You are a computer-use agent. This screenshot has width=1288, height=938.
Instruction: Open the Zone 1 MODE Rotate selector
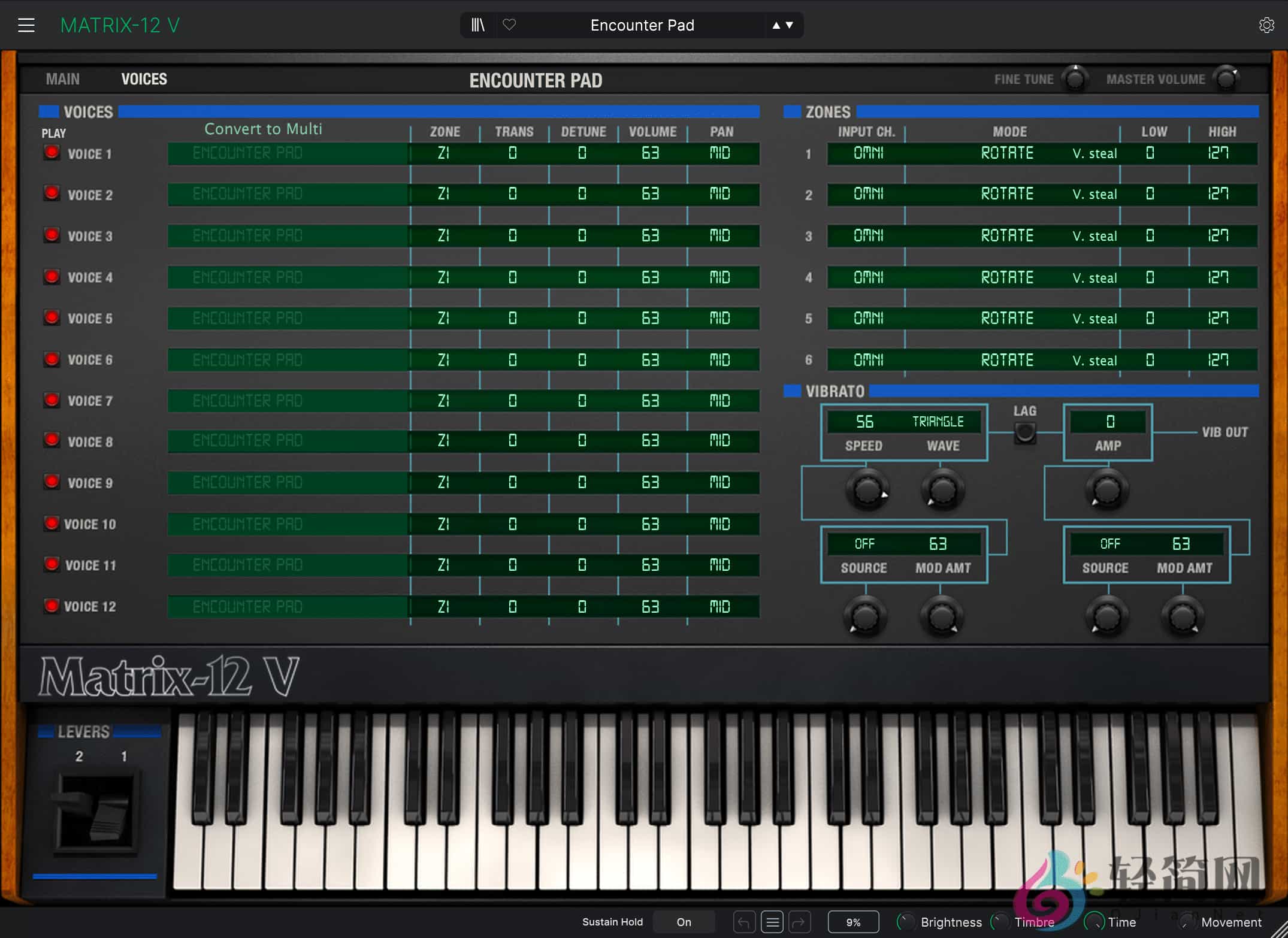click(x=1006, y=153)
